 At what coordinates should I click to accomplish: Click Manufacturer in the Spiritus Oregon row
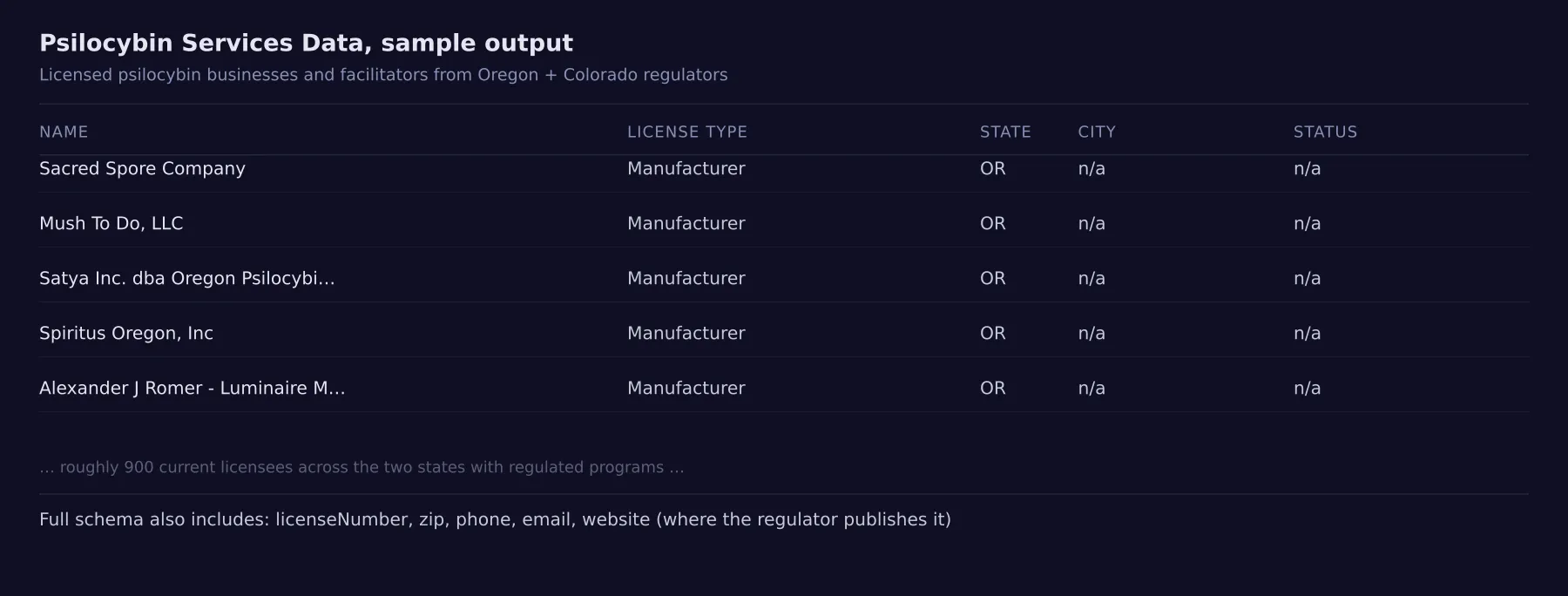click(686, 333)
